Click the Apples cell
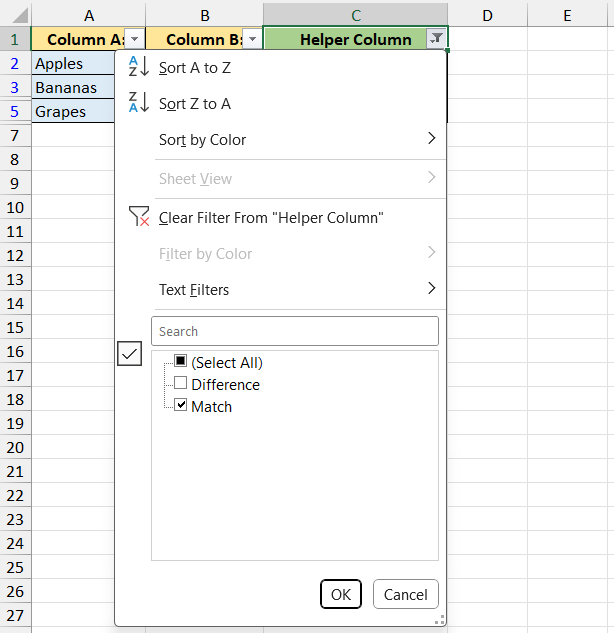 pyautogui.click(x=73, y=63)
